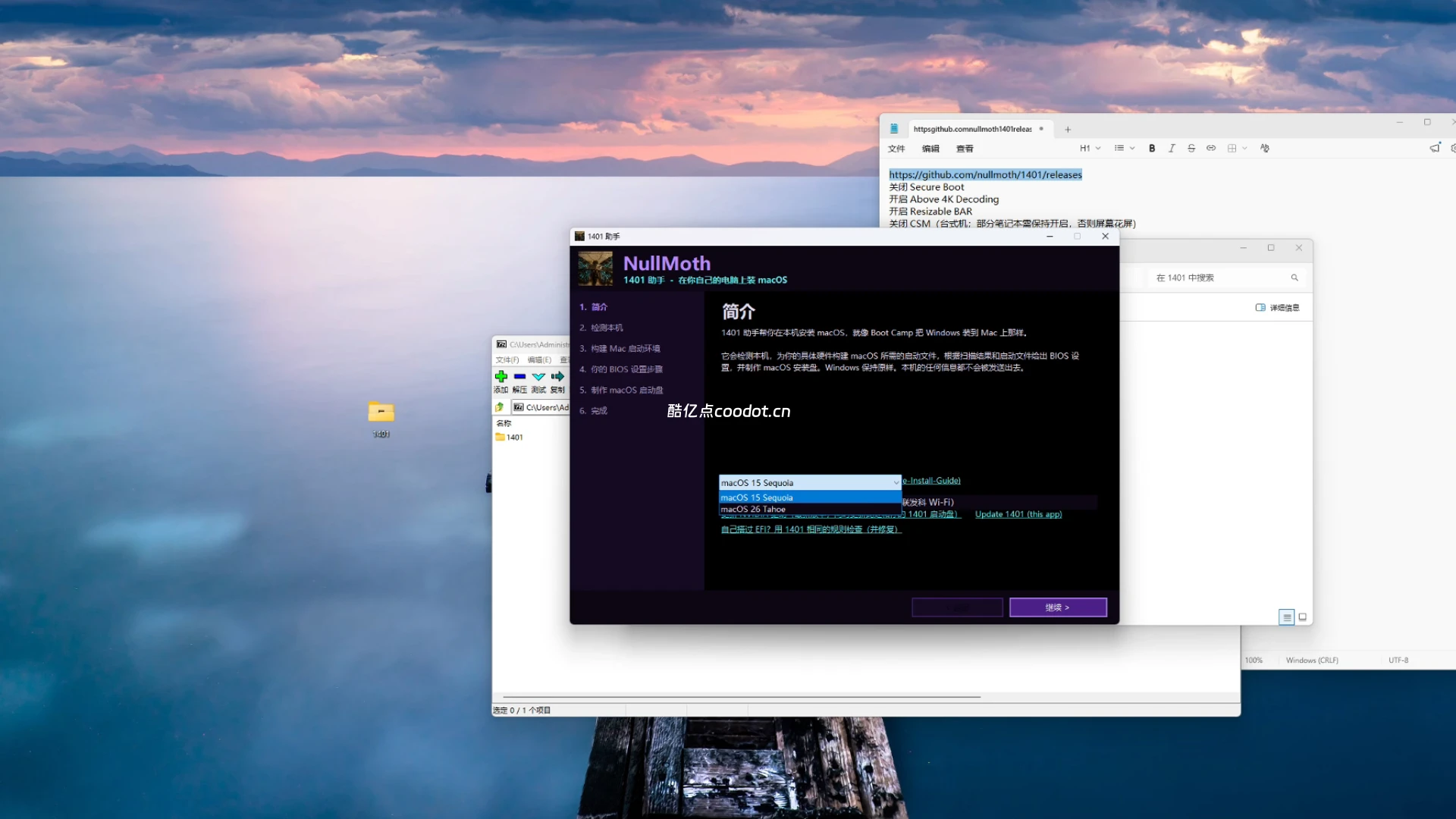Click the 100% zoom status in Notepad
The width and height of the screenshot is (1456, 819).
[1254, 661]
